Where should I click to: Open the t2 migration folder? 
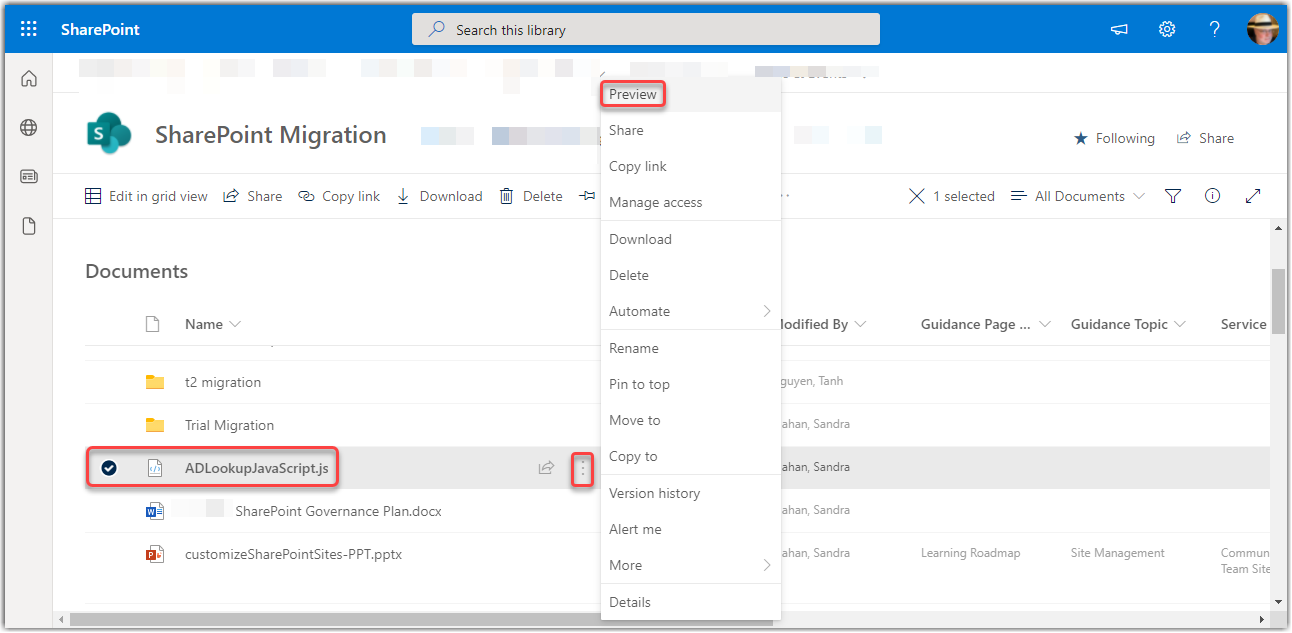tap(222, 382)
